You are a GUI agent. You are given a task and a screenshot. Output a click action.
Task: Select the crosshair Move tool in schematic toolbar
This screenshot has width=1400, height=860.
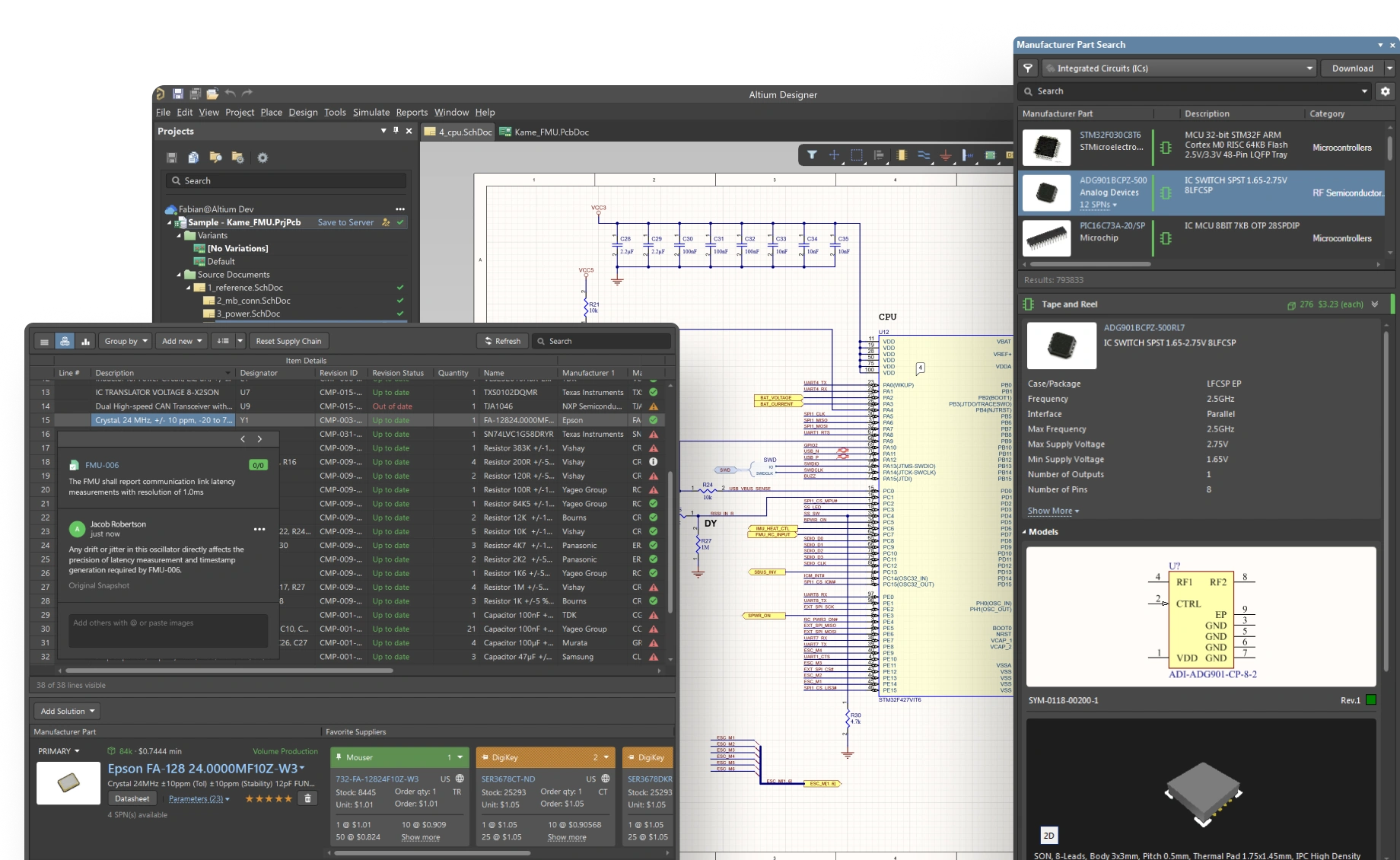[834, 155]
